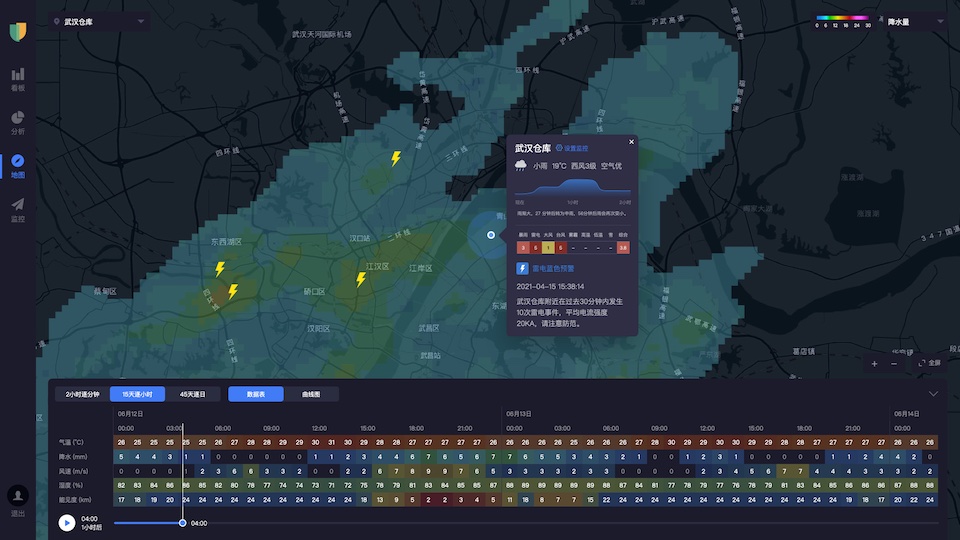Click the shield logo at top left
960x540 pixels.
(x=18, y=31)
